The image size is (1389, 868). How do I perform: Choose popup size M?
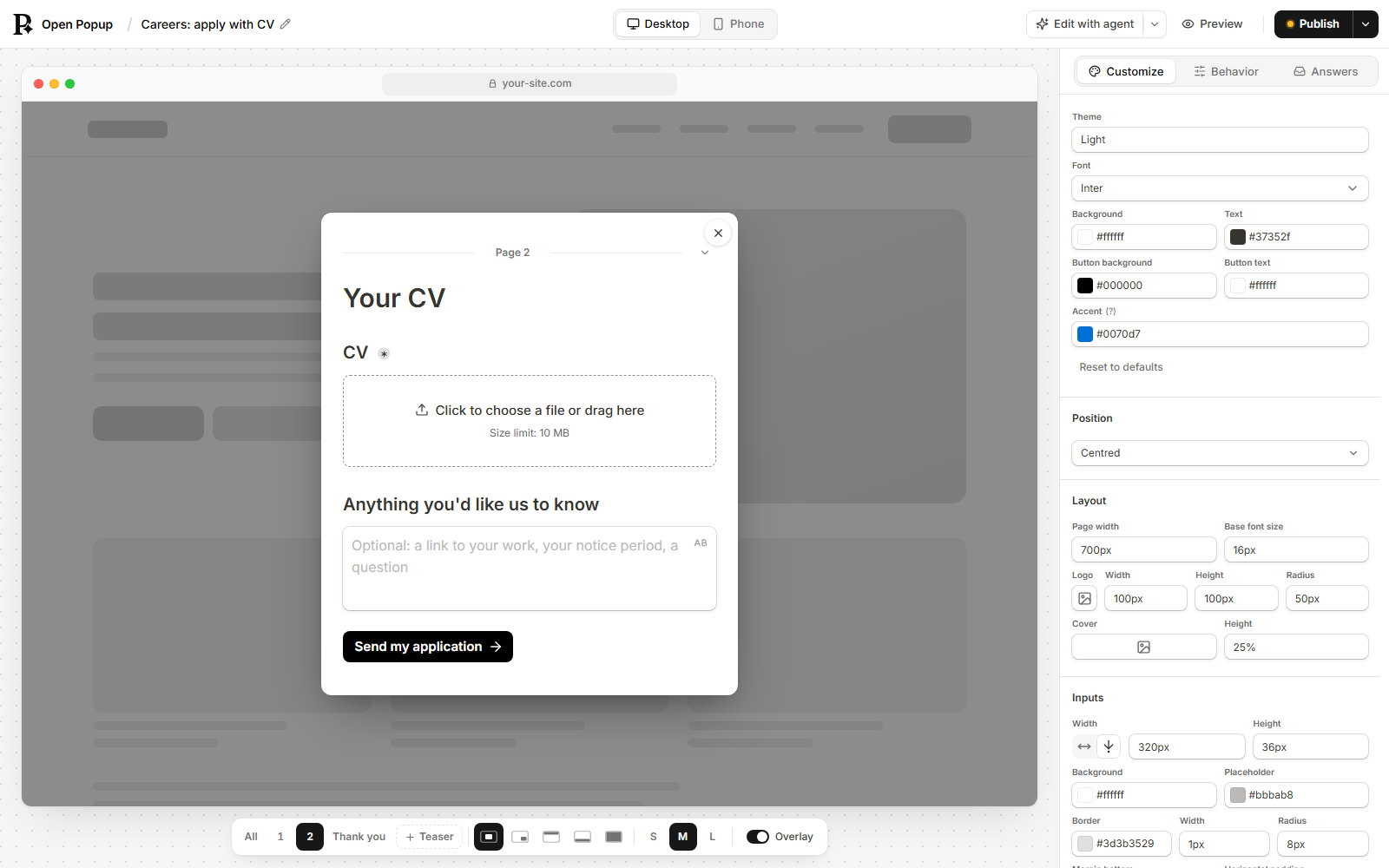coord(683,837)
